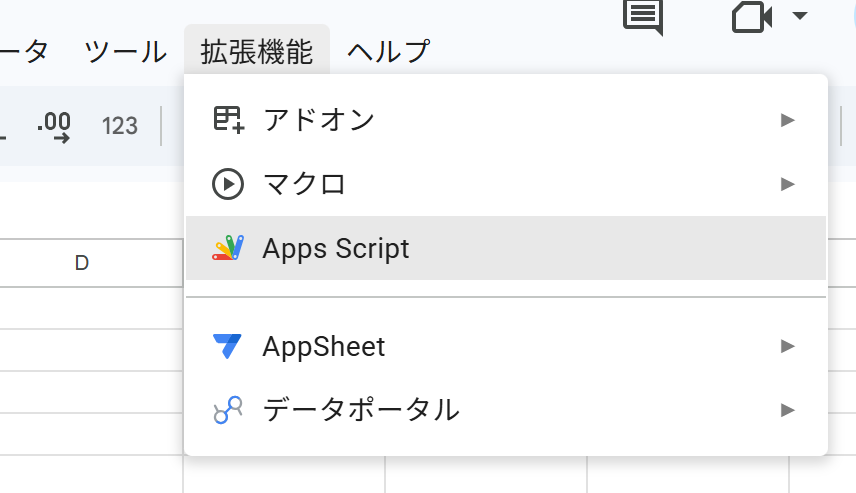Open comment history icon
The height and width of the screenshot is (493, 856).
pos(644,15)
